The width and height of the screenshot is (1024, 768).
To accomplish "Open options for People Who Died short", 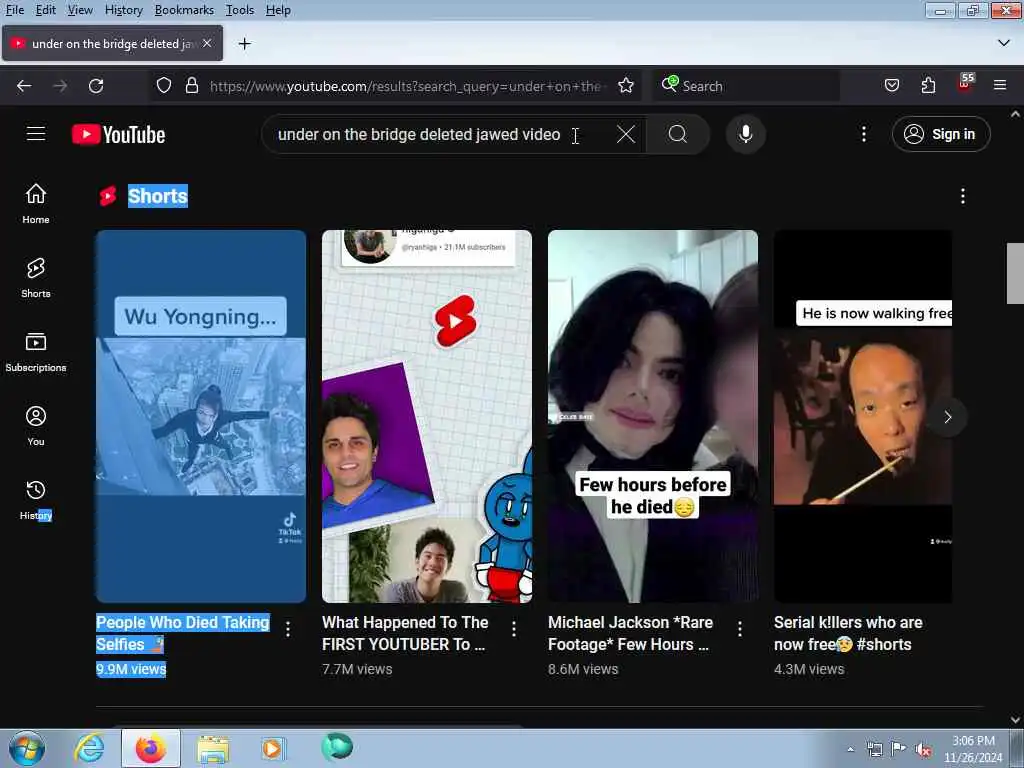I will [x=288, y=629].
